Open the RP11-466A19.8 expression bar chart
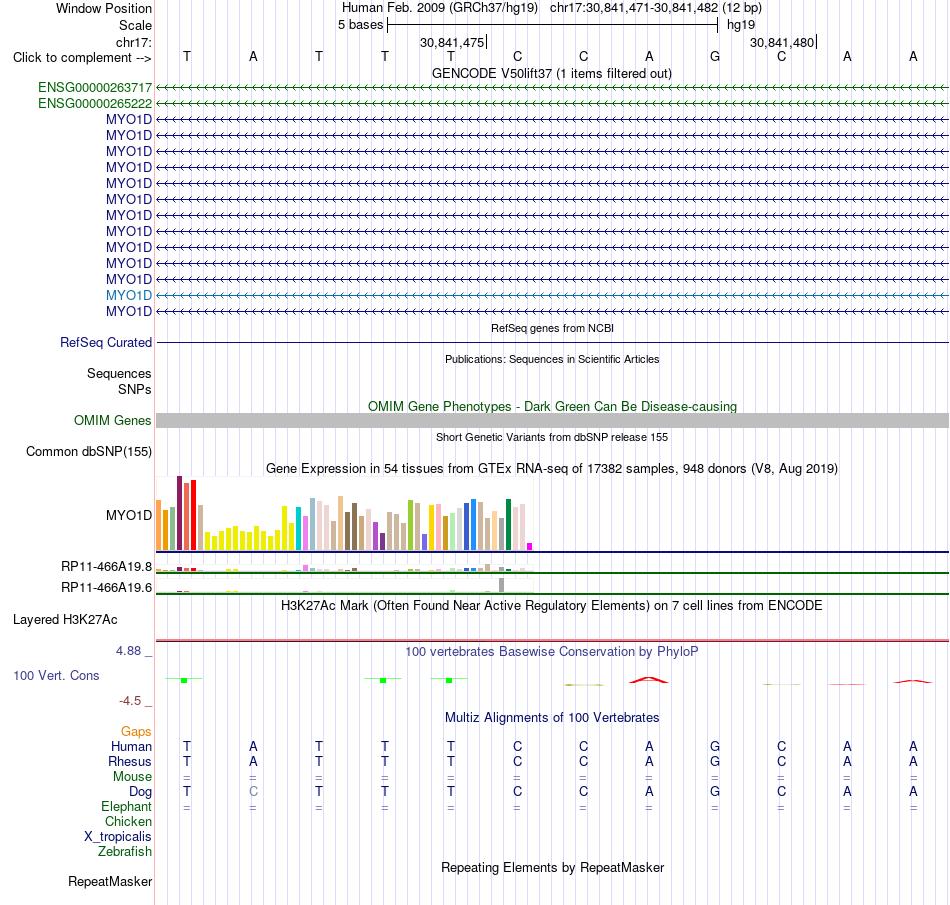Image resolution: width=950 pixels, height=905 pixels. (344, 568)
